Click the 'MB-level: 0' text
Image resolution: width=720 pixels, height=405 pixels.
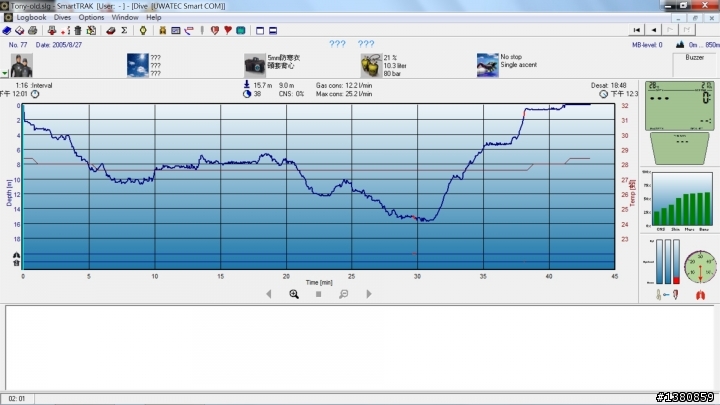pyautogui.click(x=647, y=45)
